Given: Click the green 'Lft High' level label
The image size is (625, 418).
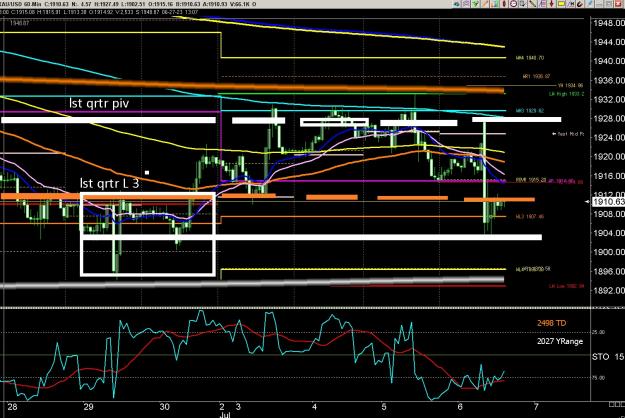Looking at the screenshot, I should click(x=566, y=94).
